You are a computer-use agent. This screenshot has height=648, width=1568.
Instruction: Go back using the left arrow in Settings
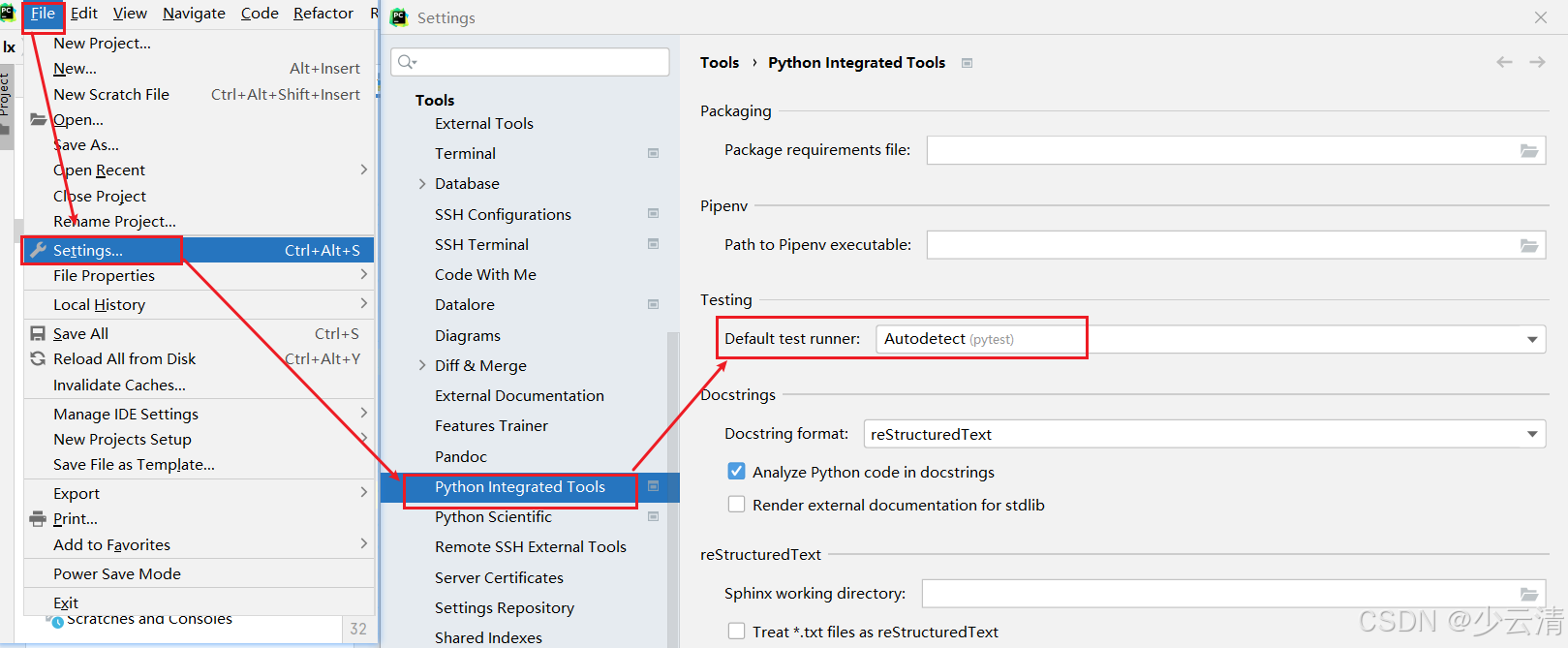[1504, 62]
